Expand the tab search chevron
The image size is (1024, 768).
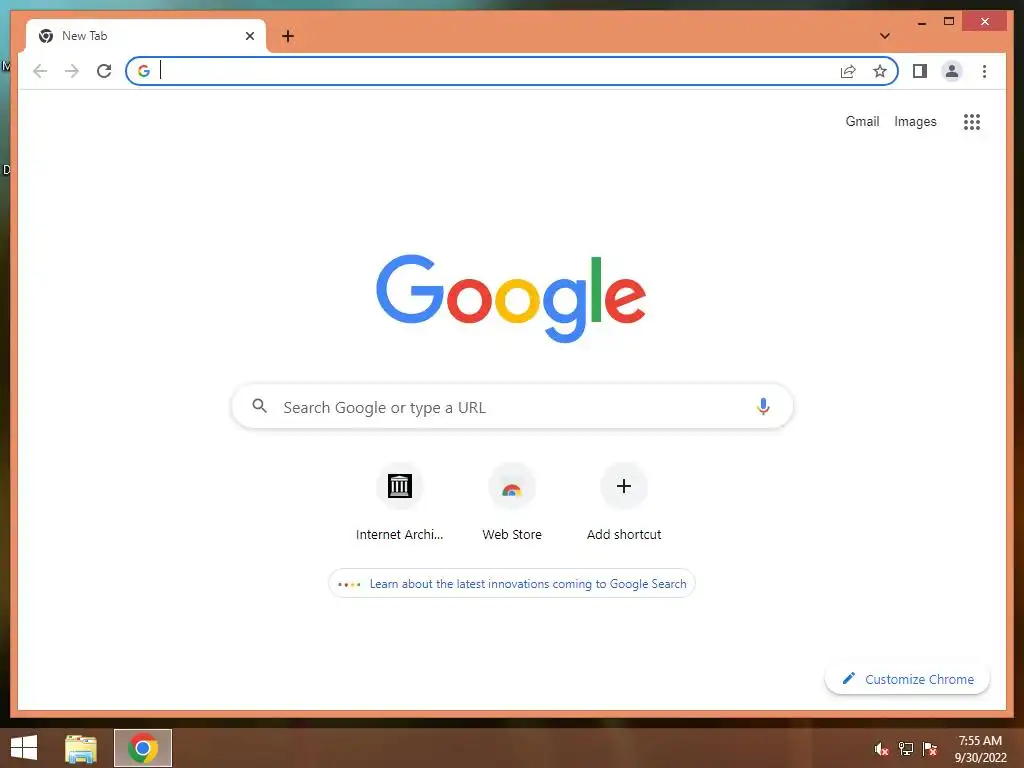coord(885,36)
